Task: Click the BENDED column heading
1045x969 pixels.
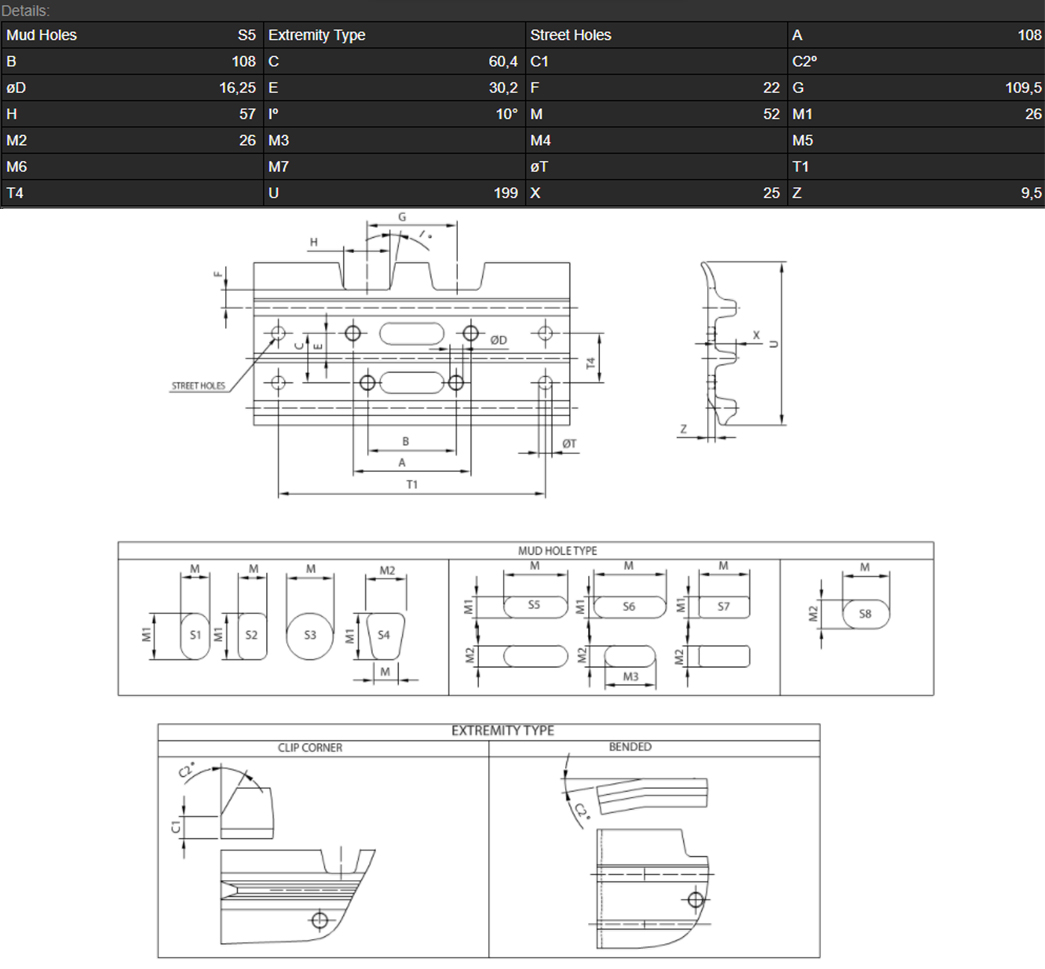Action: coord(630,747)
